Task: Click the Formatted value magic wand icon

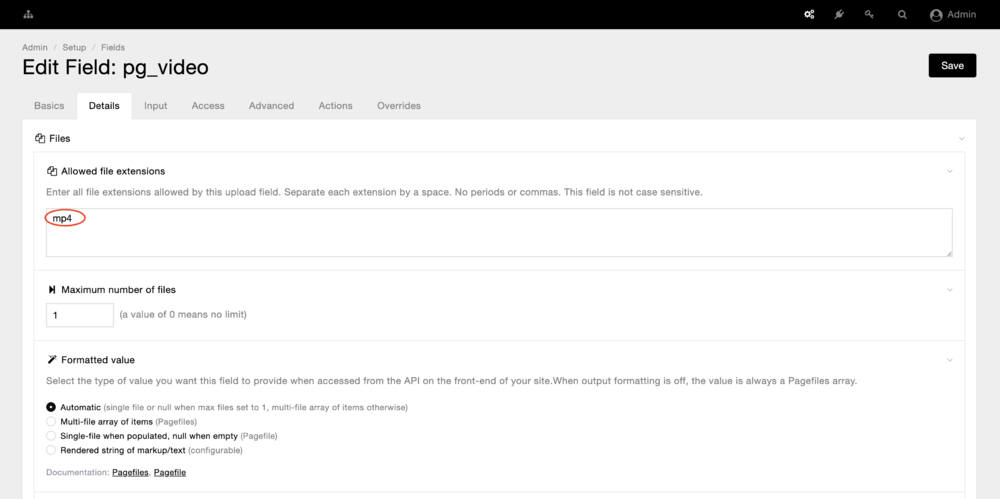Action: click(x=52, y=360)
